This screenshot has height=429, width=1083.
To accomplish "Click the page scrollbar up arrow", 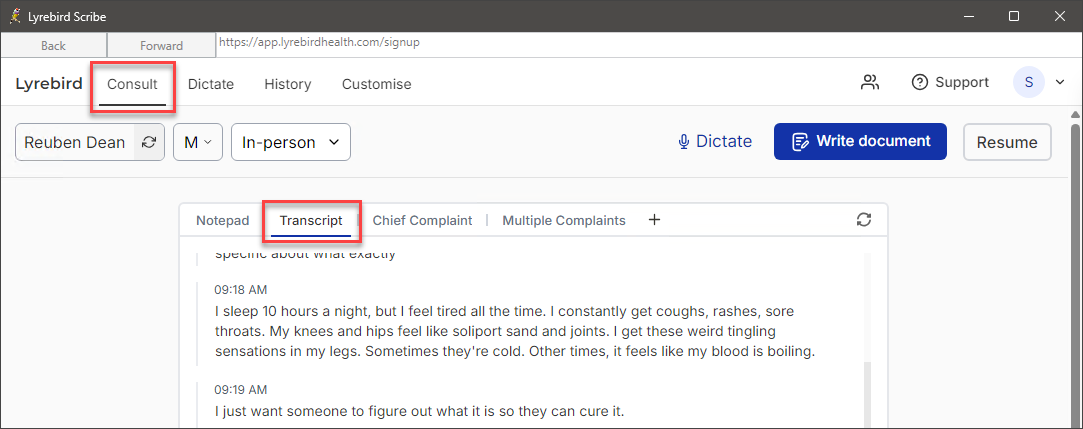I will point(1075,115).
